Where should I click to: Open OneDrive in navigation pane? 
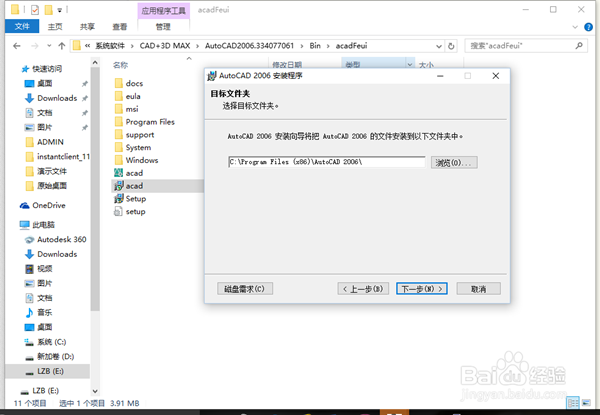[x=42, y=205]
